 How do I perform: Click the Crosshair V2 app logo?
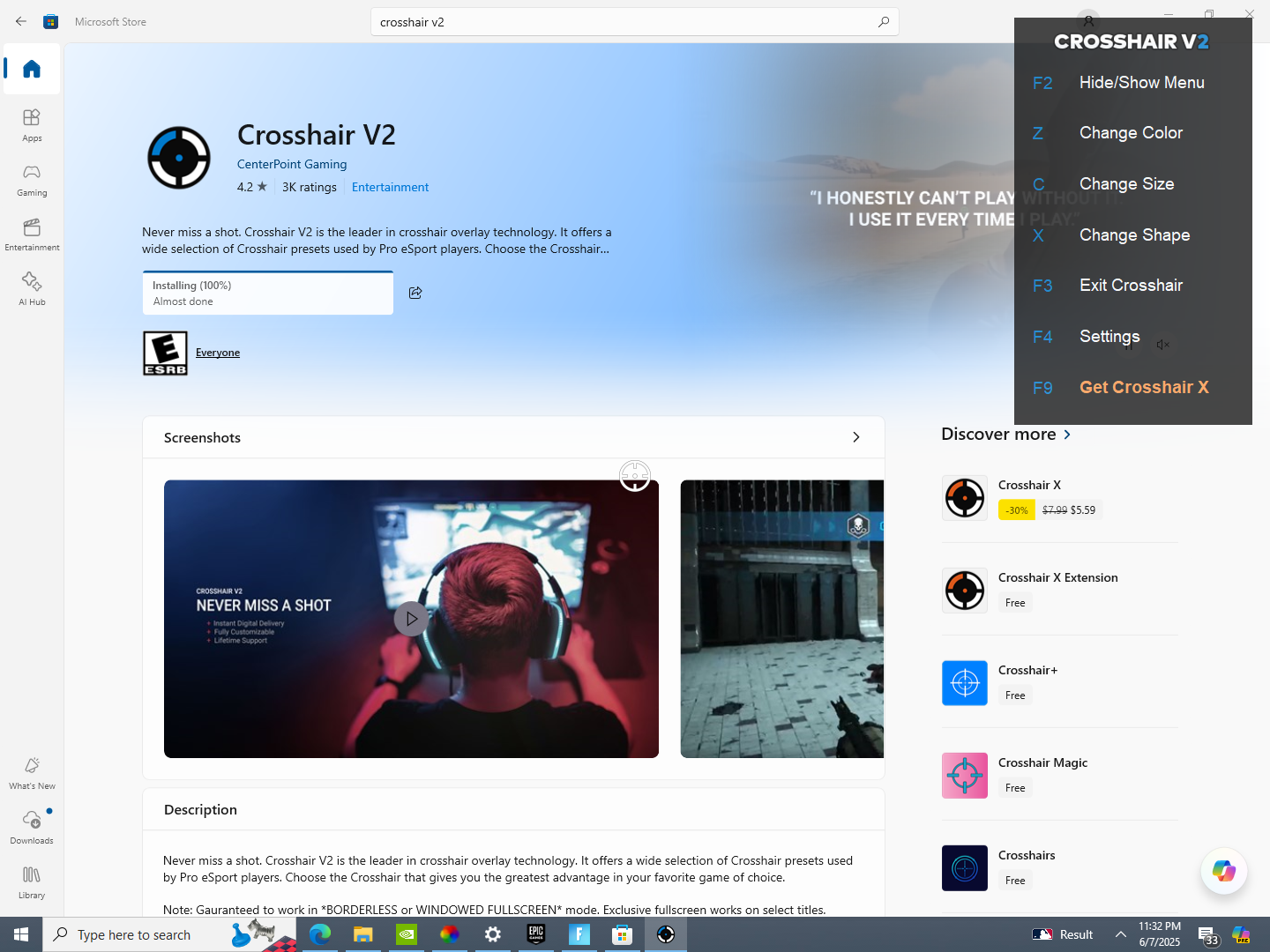179,158
